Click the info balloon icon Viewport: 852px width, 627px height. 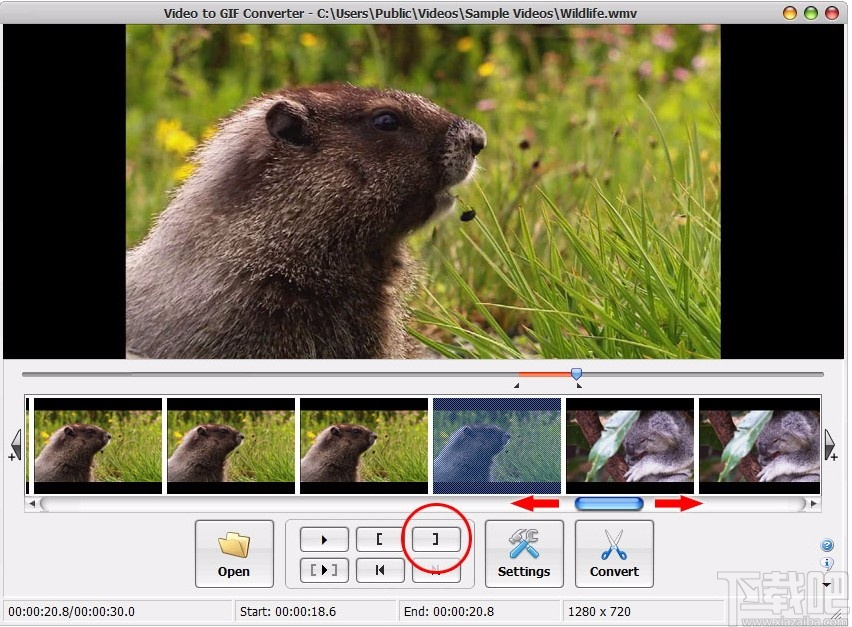pyautogui.click(x=827, y=562)
